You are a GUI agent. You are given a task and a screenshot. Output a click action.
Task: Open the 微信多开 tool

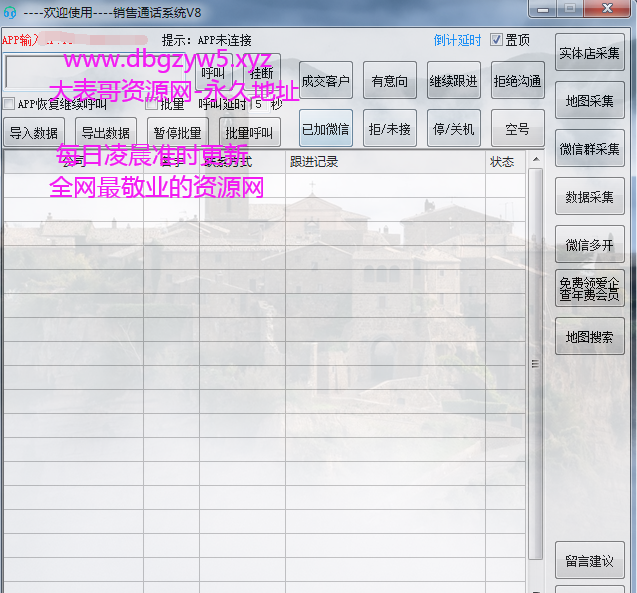click(589, 245)
